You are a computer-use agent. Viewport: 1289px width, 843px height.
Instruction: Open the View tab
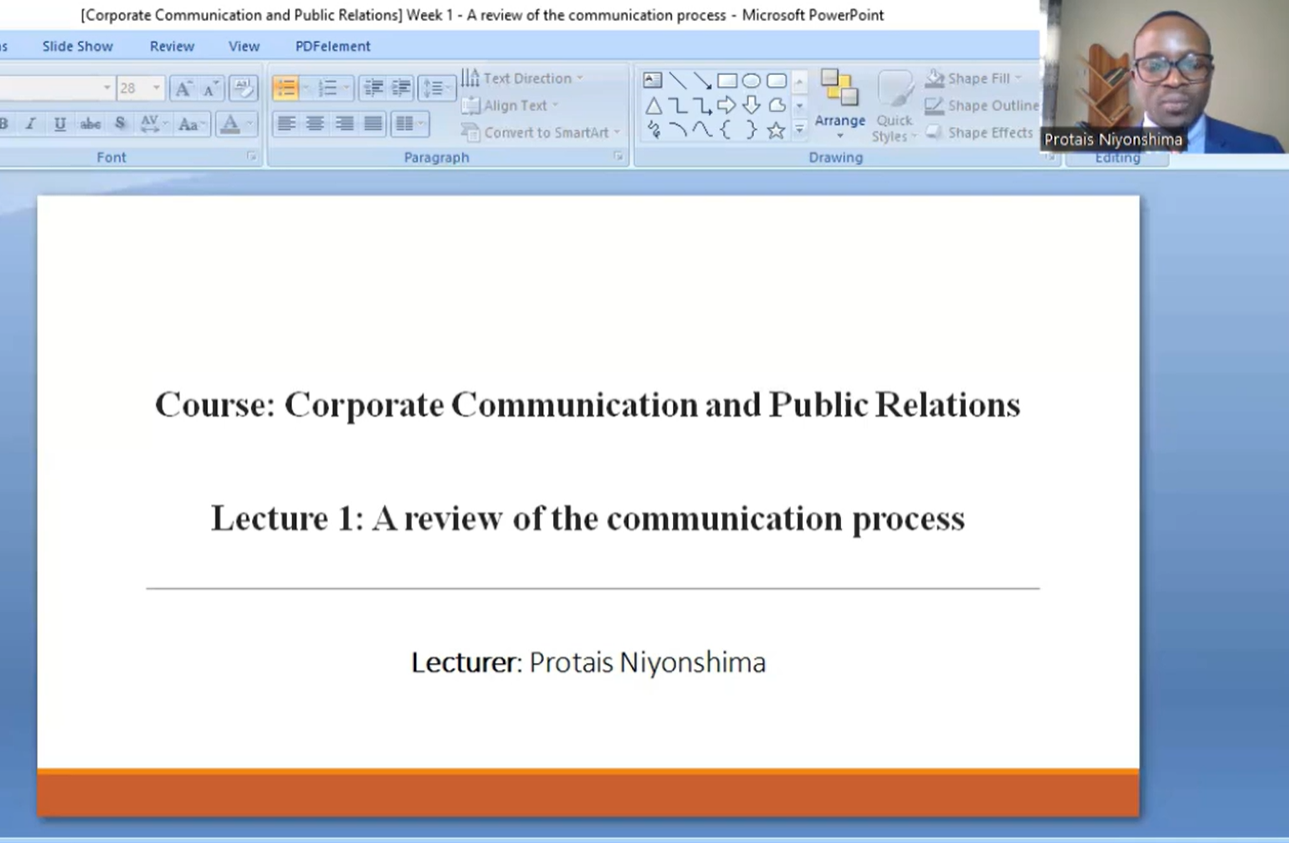pos(244,46)
